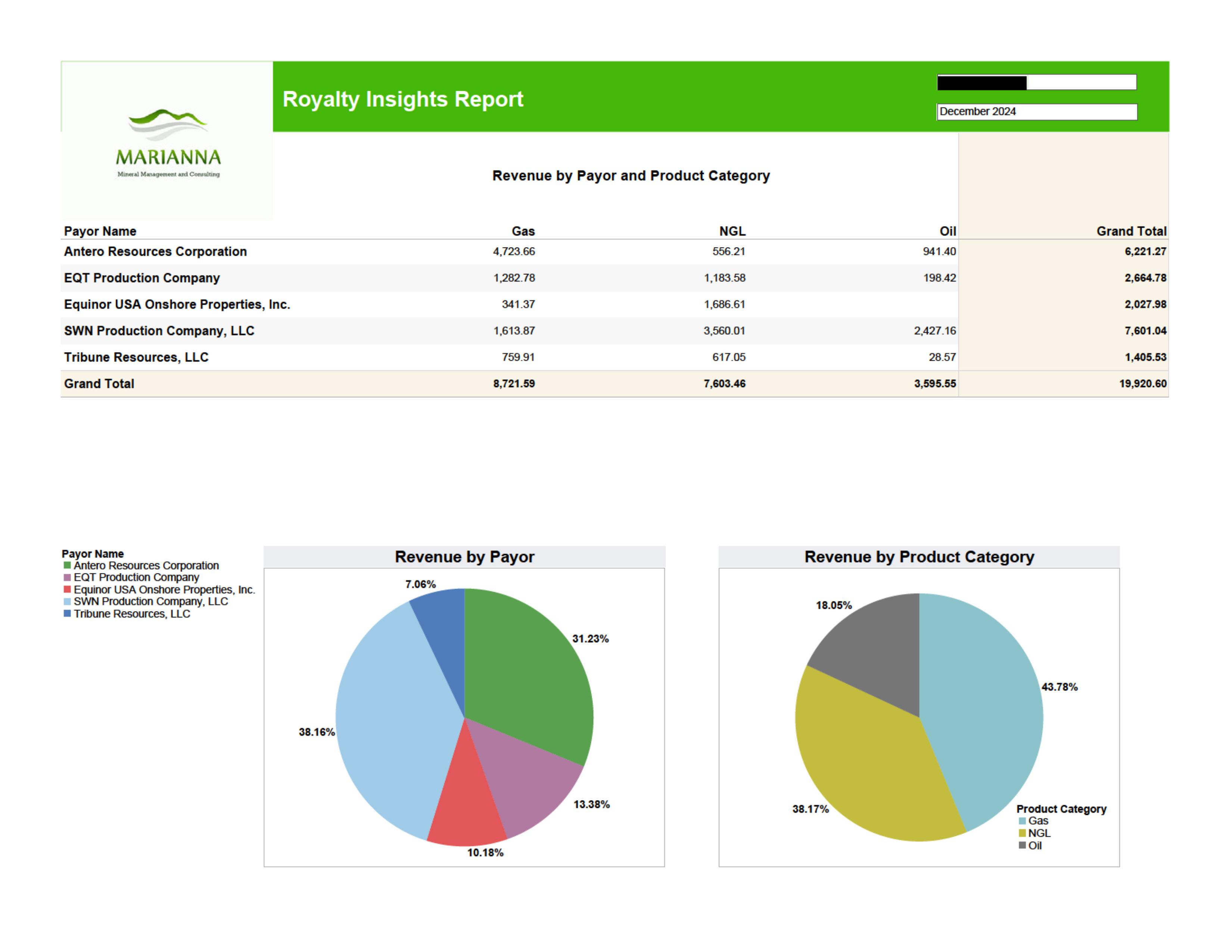Click the dark blue Tribune legend swatch
The height and width of the screenshot is (952, 1232).
point(67,614)
